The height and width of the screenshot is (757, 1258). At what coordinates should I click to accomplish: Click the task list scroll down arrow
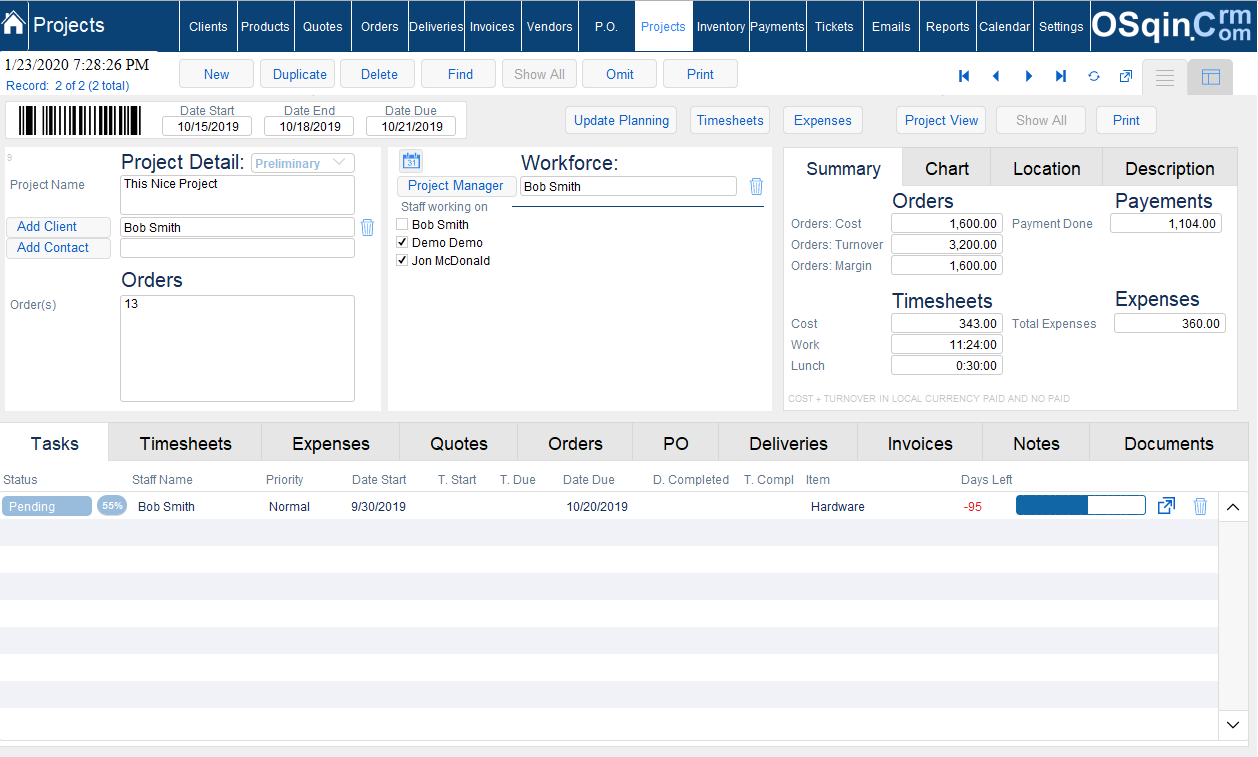tap(1232, 723)
